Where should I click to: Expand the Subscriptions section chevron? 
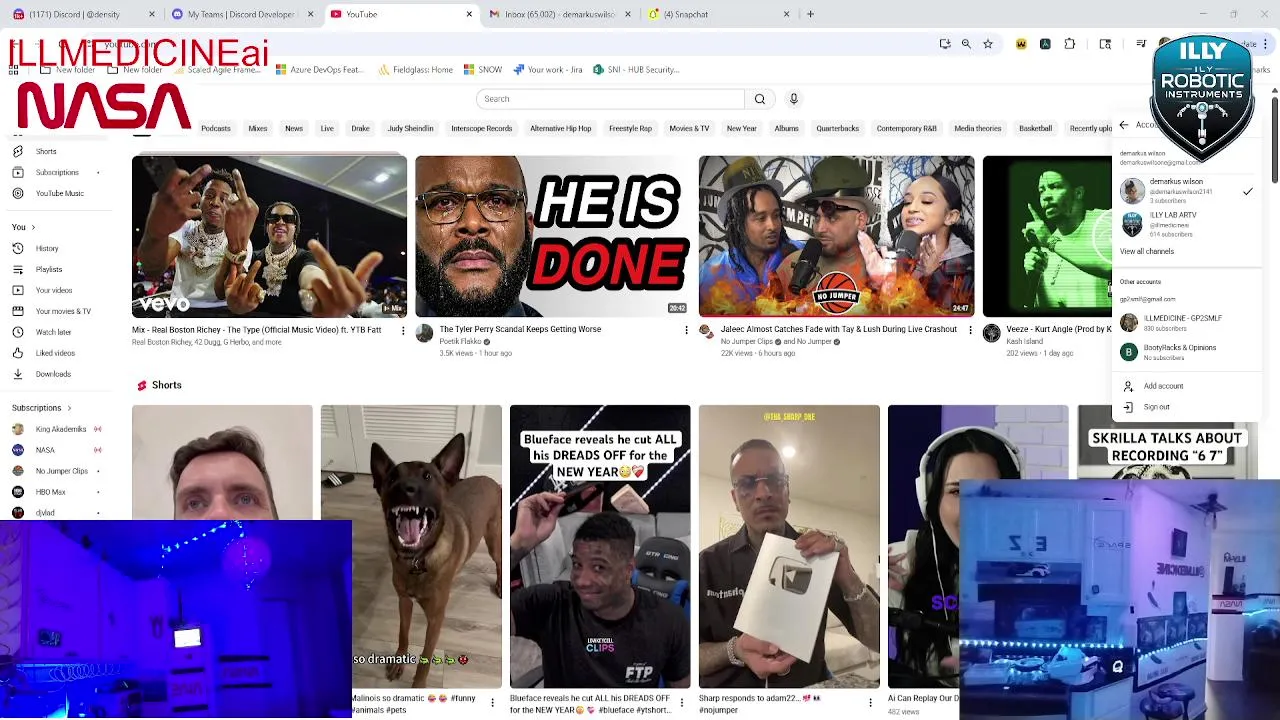[x=69, y=408]
